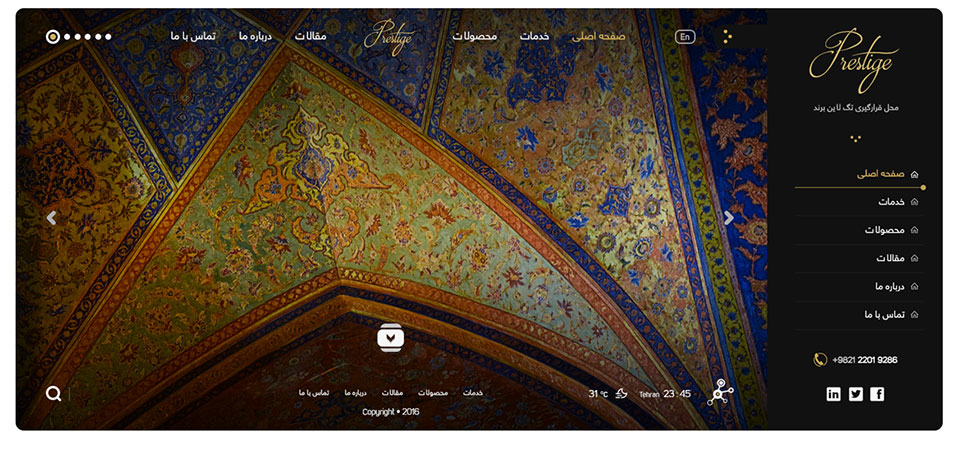Image resolution: width=960 pixels, height=456 pixels.
Task: Select the active ringed slide indicator
Action: [x=53, y=37]
